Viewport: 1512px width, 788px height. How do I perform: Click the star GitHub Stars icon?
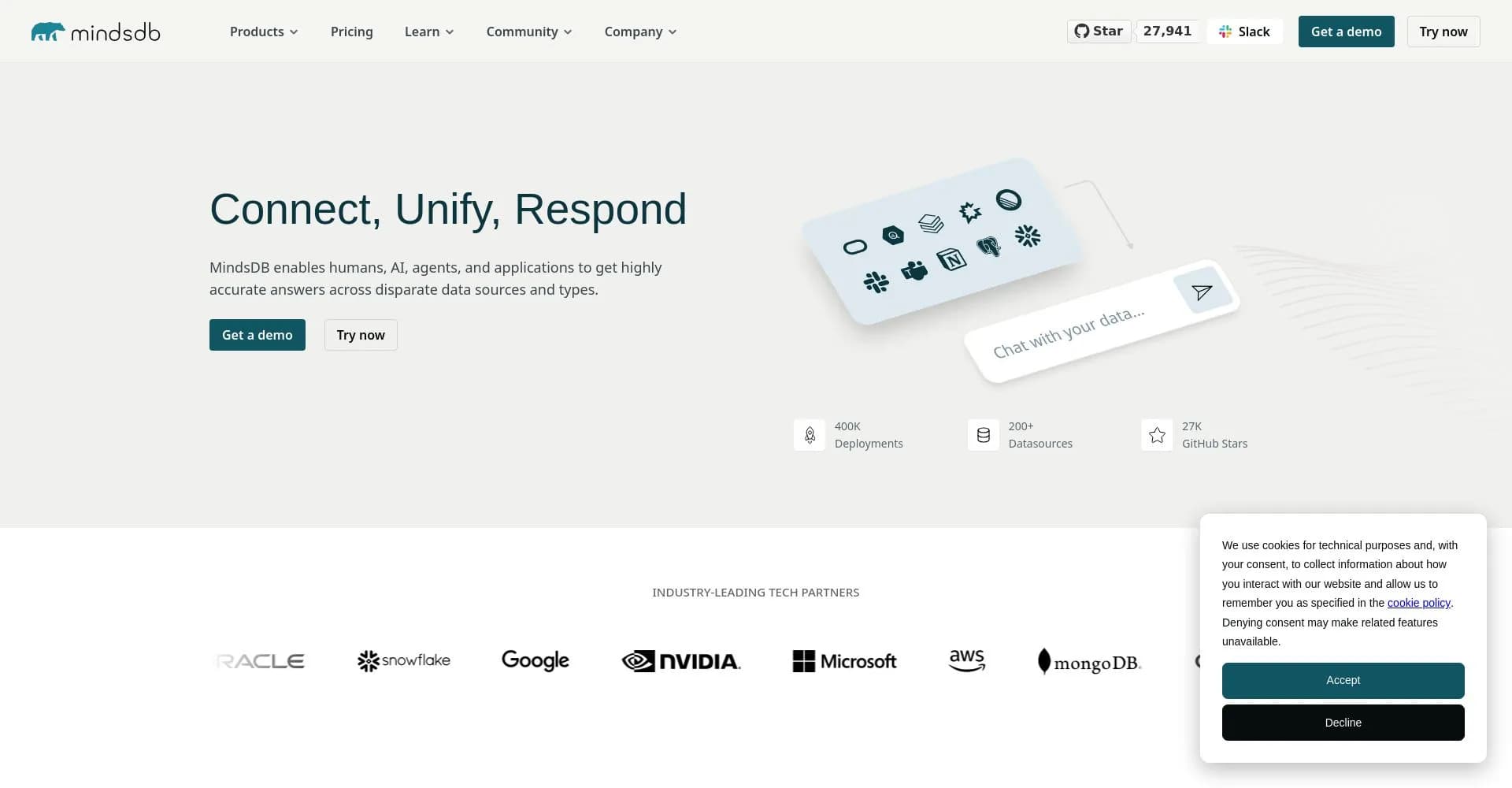tap(1157, 435)
